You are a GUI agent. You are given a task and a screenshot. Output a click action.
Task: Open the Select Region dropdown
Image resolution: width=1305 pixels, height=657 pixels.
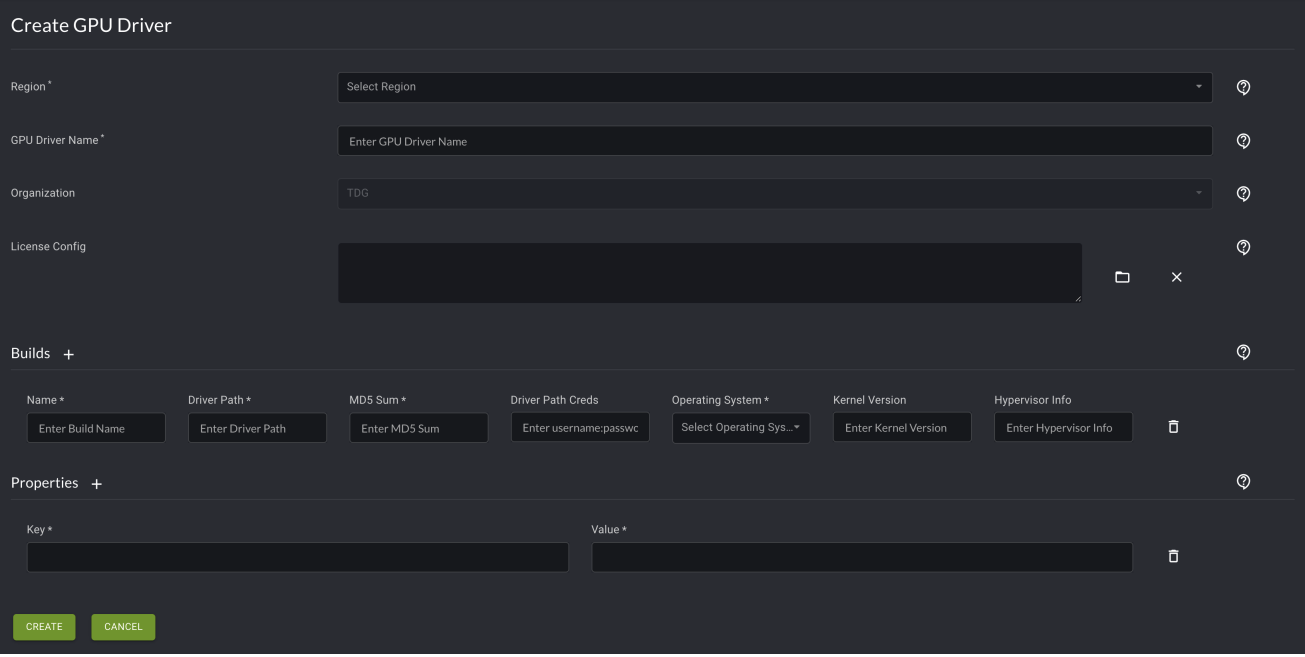774,87
